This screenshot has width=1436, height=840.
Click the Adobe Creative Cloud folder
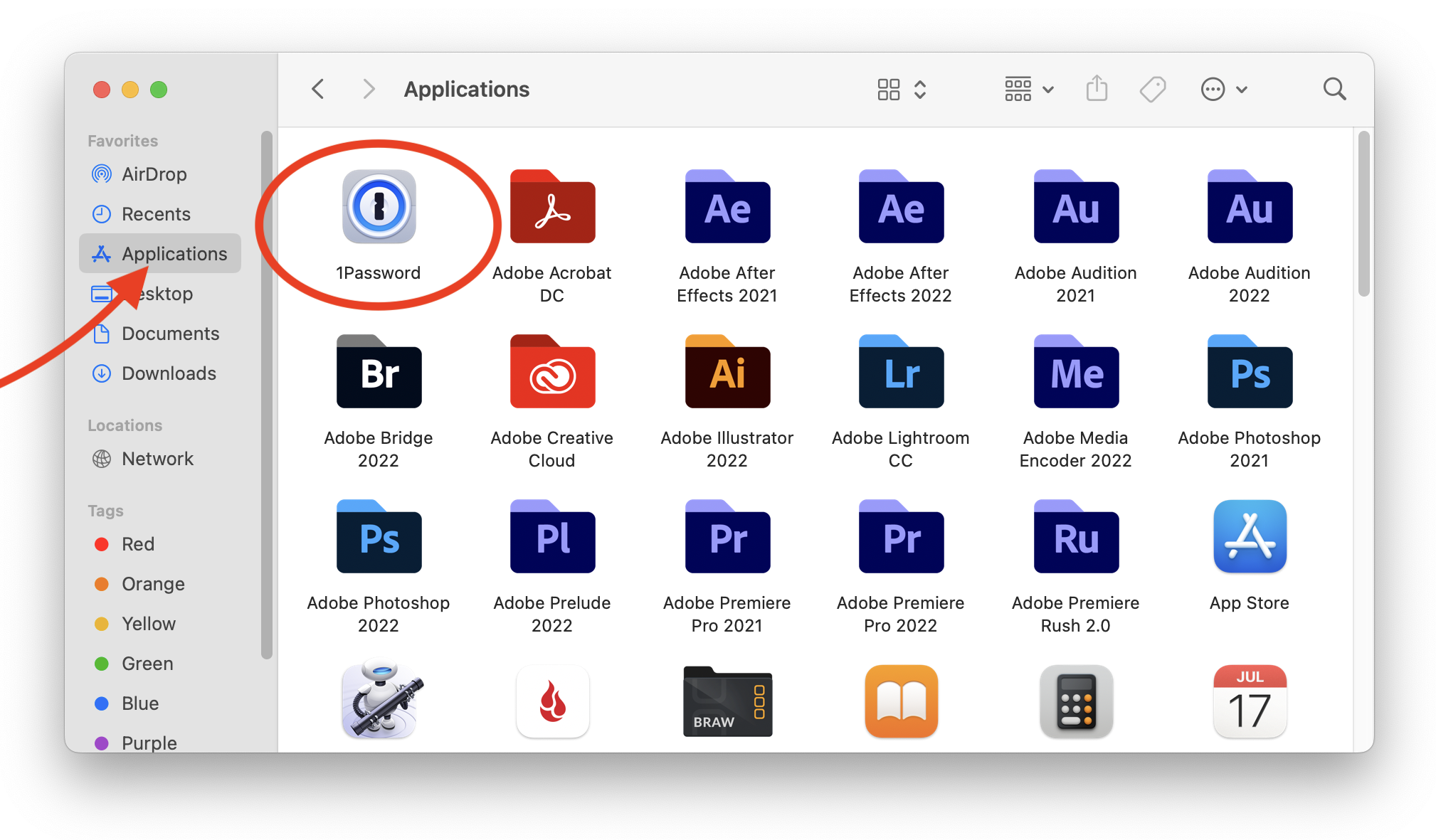tap(552, 372)
